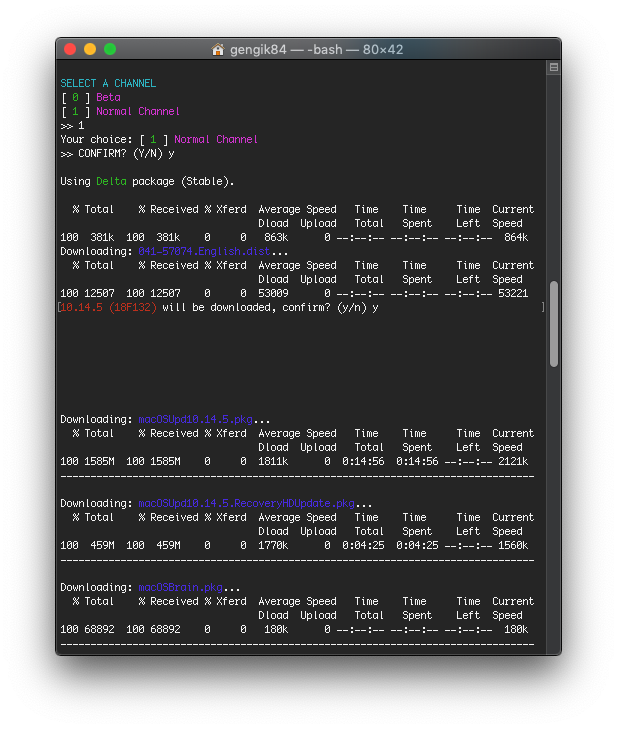The image size is (617, 729).
Task: Click the 'Beta' channel option text
Action: tap(108, 97)
